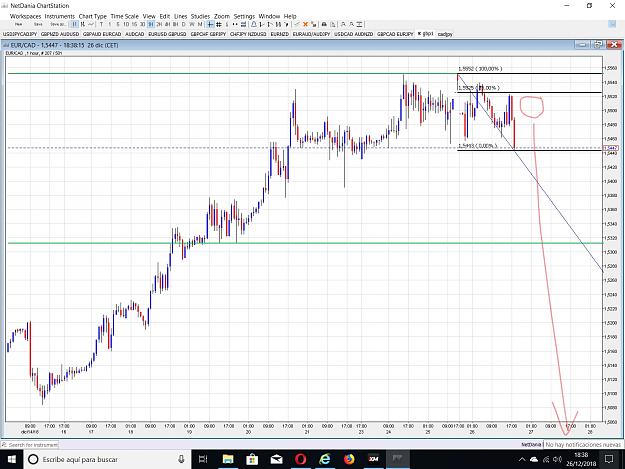This screenshot has height=469, width=625.
Task: Switch to GBPAUD EURCAD workspace tab
Action: [102, 34]
